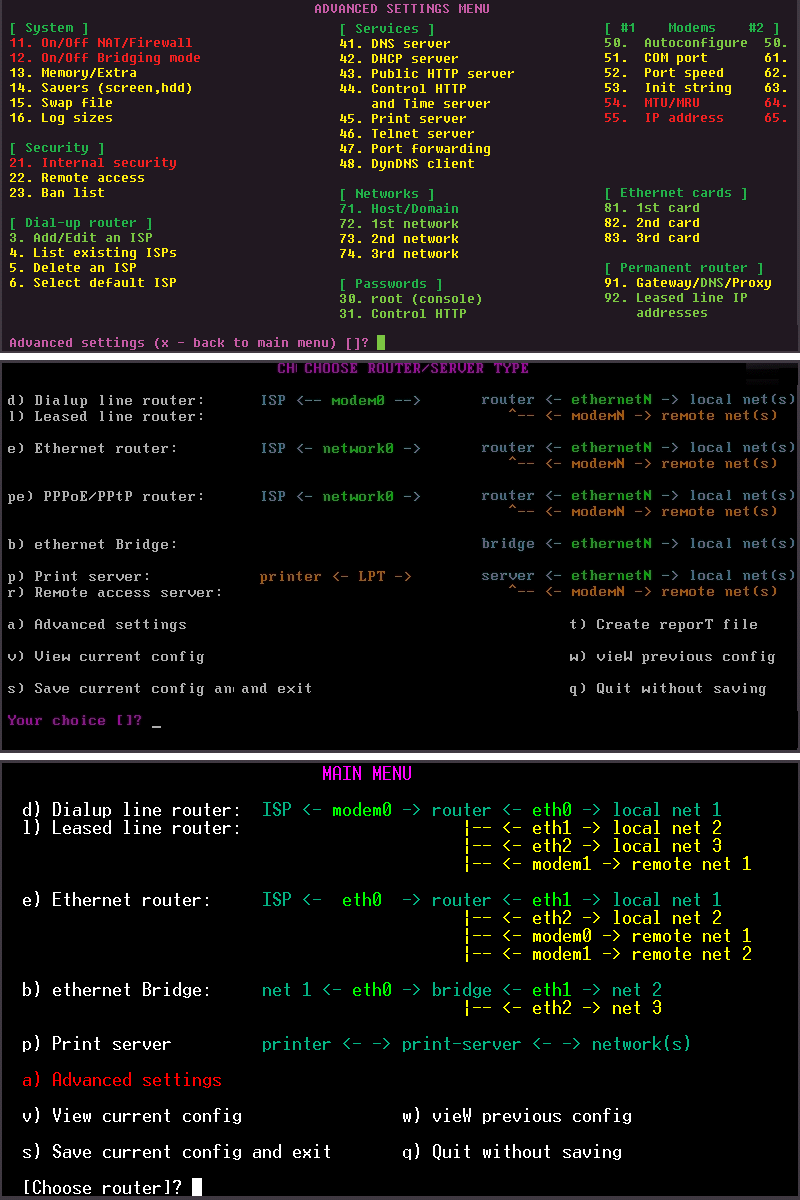Select Port forwarding under Services
800x1200 pixels.
click(415, 149)
